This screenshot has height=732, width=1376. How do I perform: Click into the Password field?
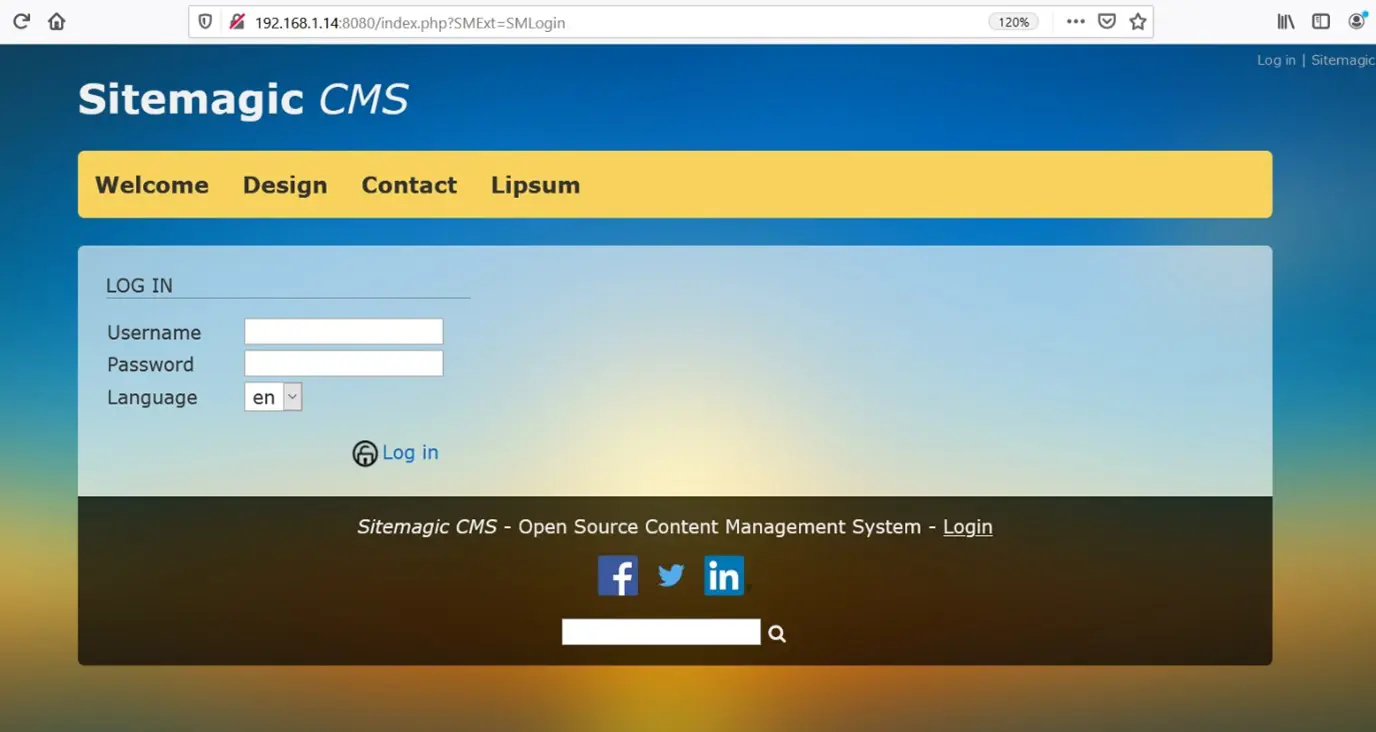pos(343,364)
